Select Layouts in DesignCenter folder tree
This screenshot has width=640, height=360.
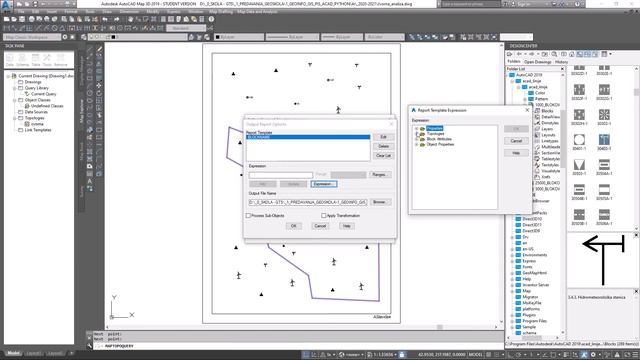[x=548, y=135]
